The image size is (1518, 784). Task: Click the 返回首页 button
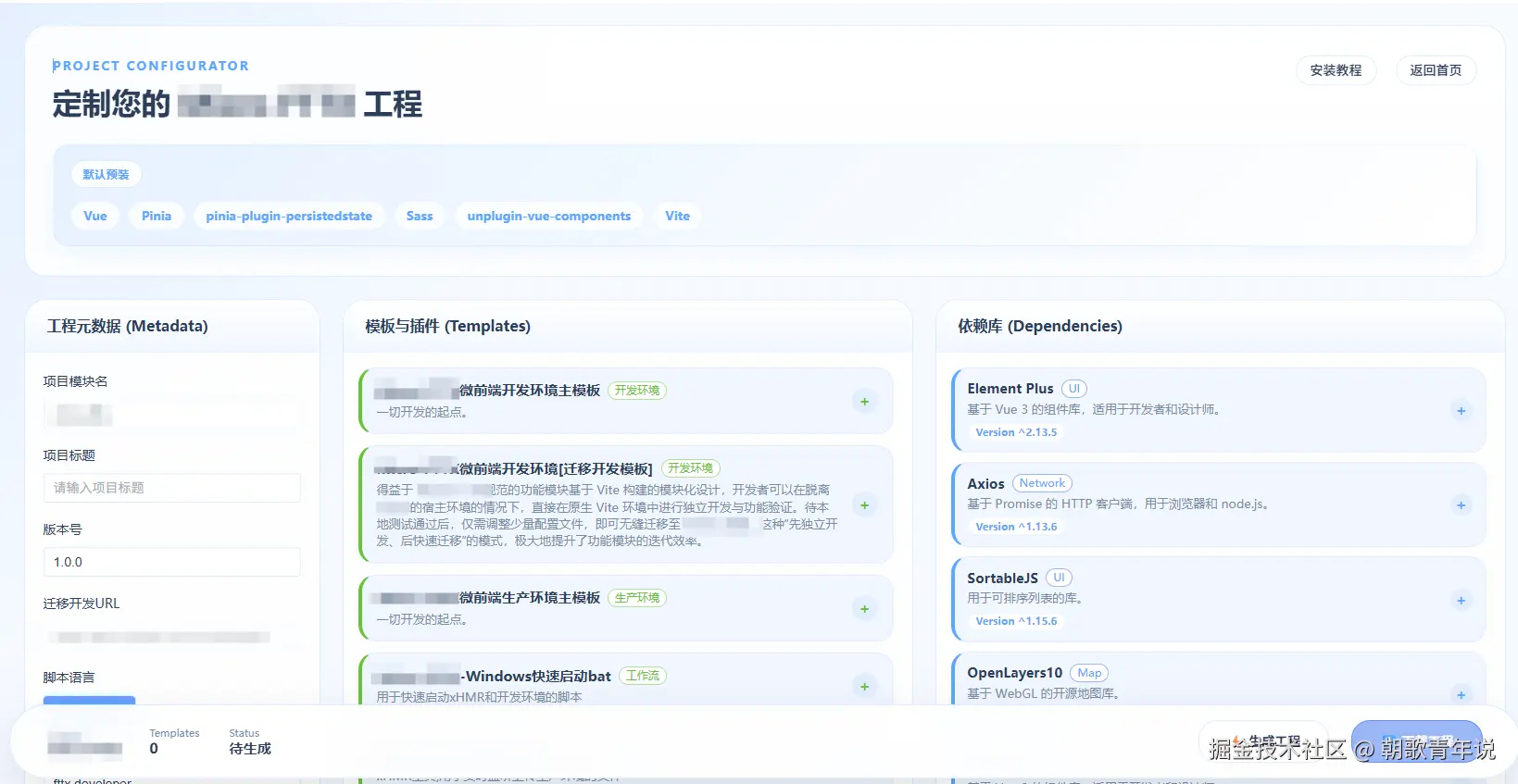1436,70
